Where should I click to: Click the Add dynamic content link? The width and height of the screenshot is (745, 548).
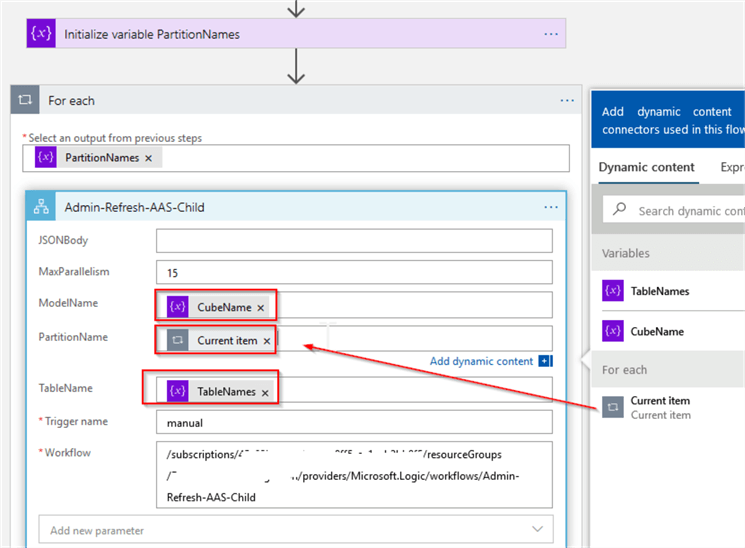pos(482,361)
